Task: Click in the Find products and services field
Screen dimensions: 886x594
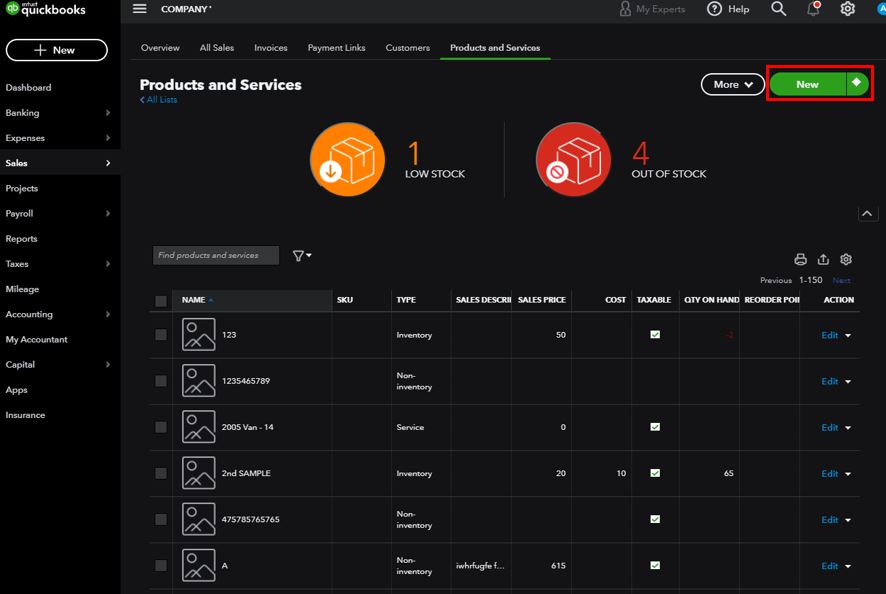Action: coord(215,256)
